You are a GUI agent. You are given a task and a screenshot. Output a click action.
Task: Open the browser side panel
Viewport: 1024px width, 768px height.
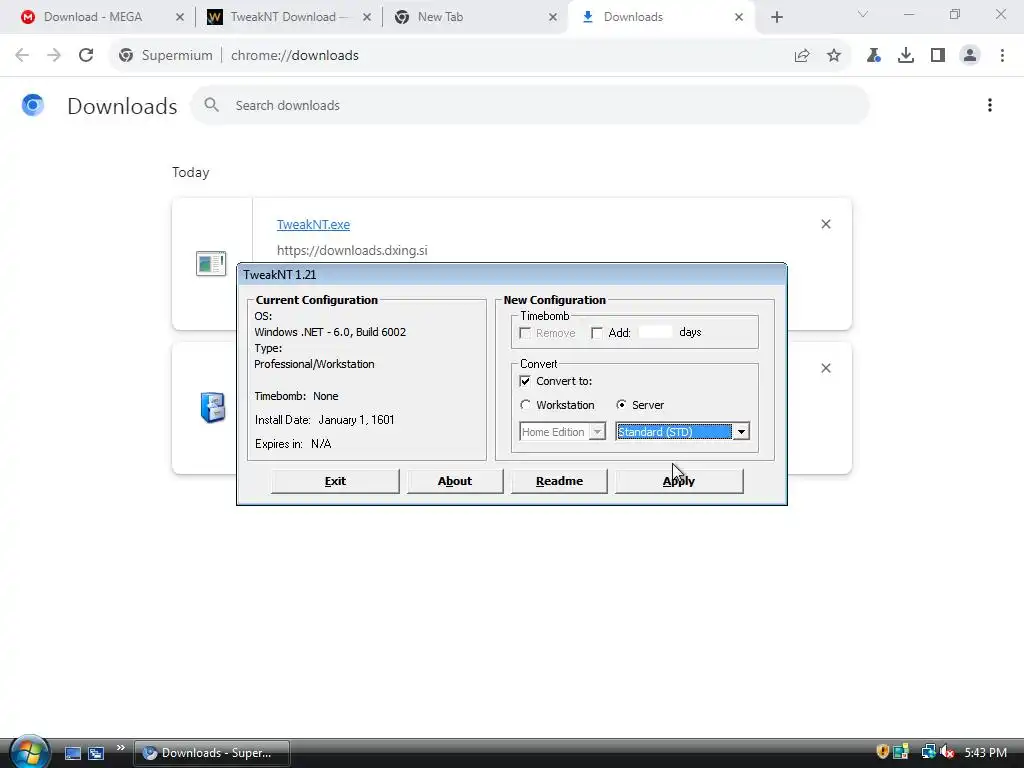pos(938,56)
